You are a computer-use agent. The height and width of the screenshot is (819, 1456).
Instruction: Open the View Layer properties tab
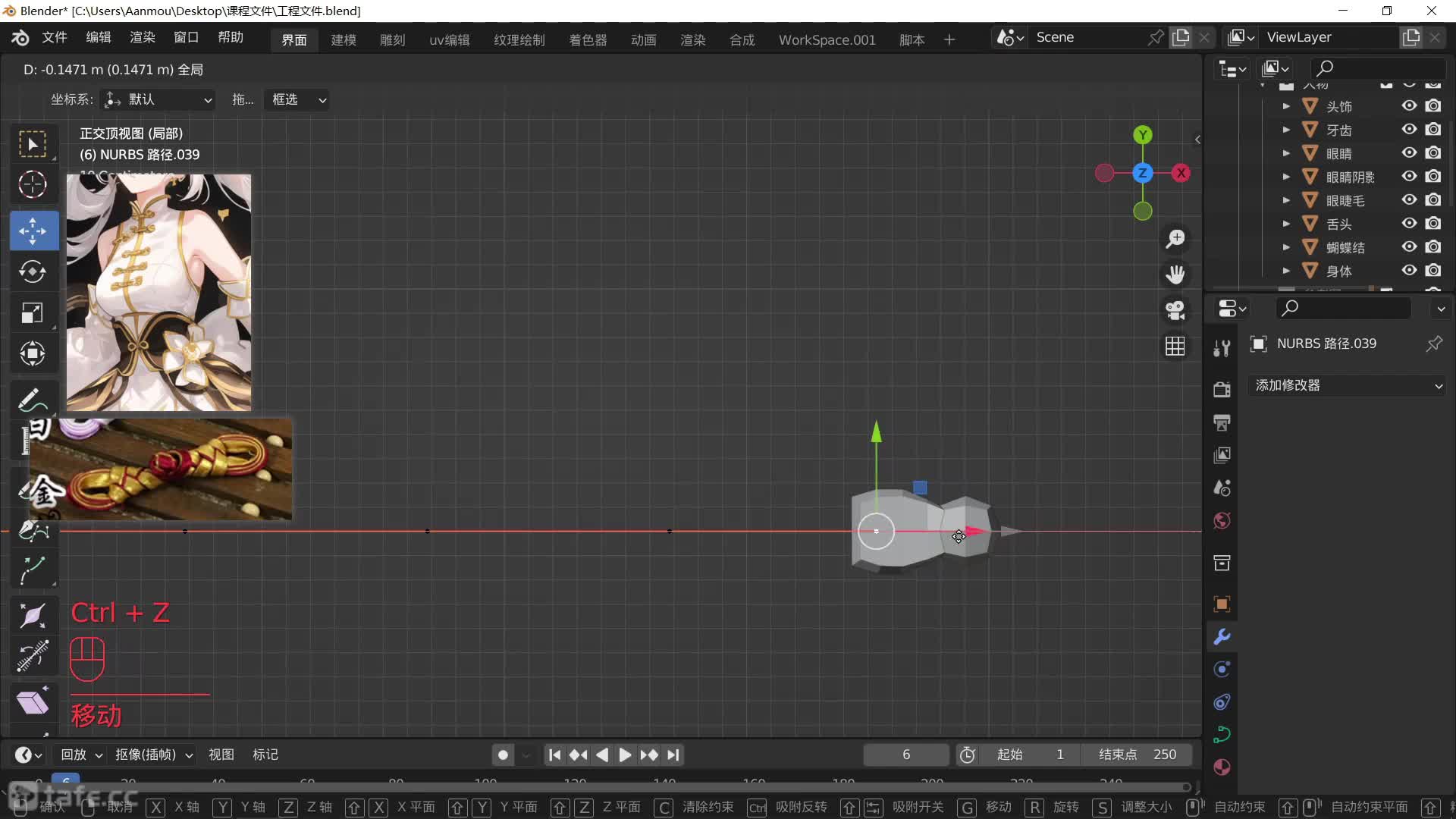(1222, 455)
